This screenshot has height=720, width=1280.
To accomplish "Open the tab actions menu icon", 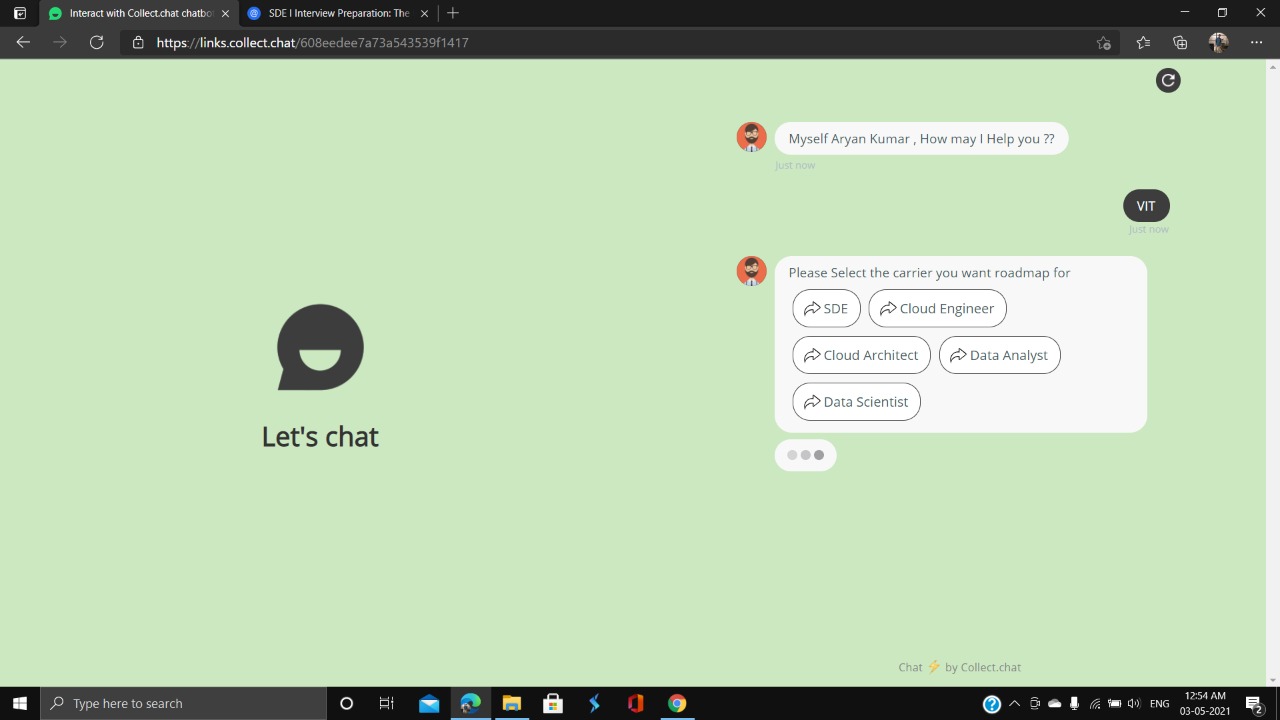I will [20, 13].
